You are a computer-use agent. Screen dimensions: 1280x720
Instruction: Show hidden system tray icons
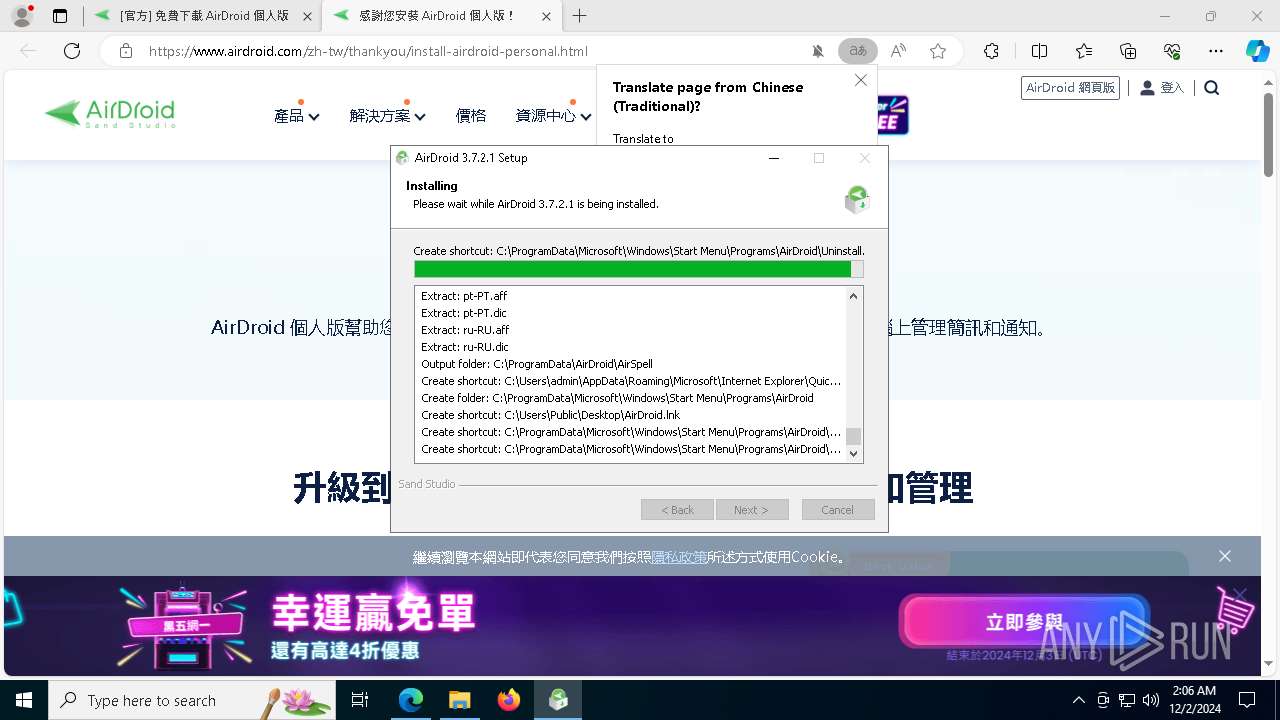coord(1078,700)
